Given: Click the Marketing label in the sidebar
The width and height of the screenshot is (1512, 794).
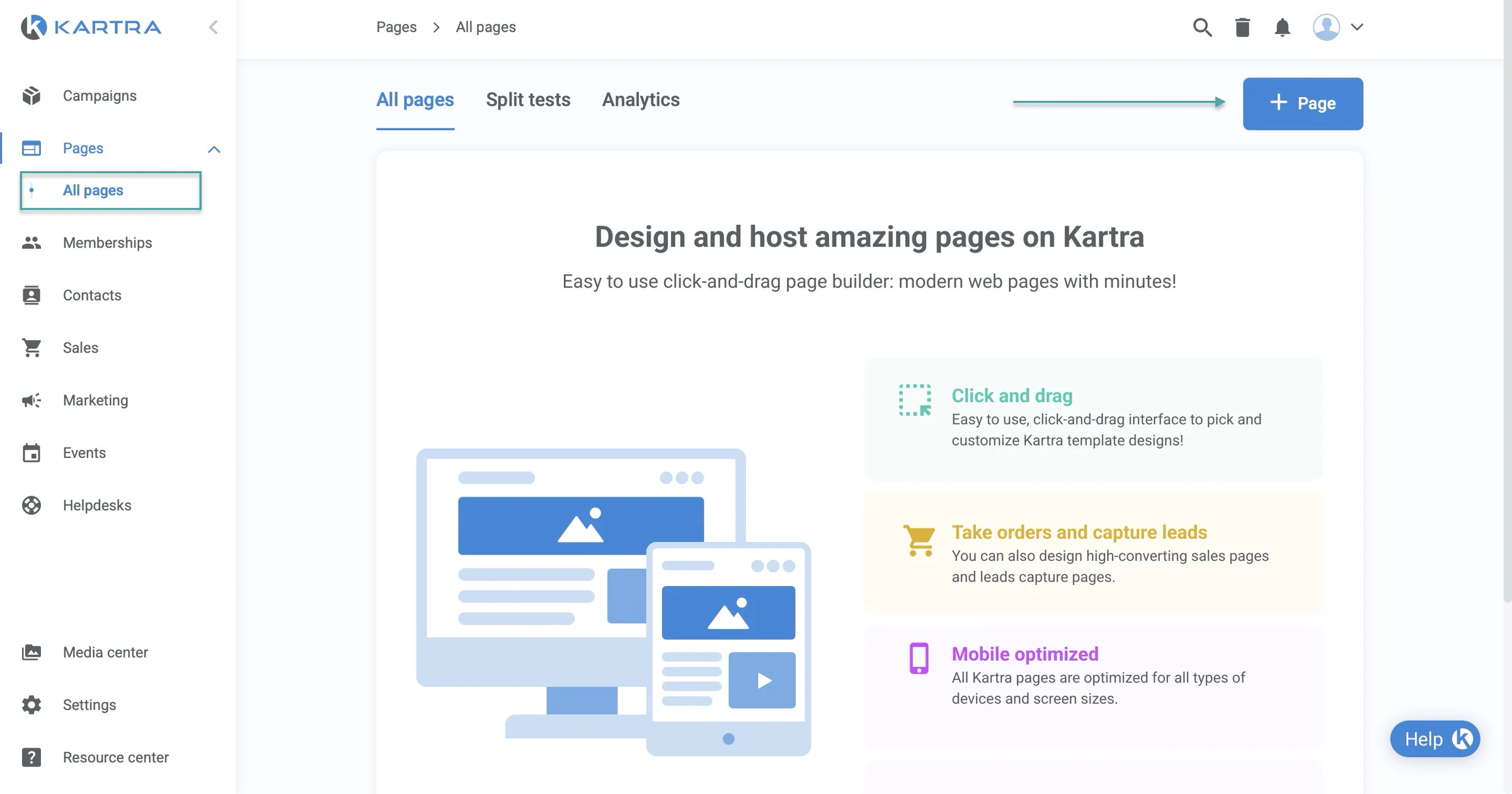Looking at the screenshot, I should 95,400.
